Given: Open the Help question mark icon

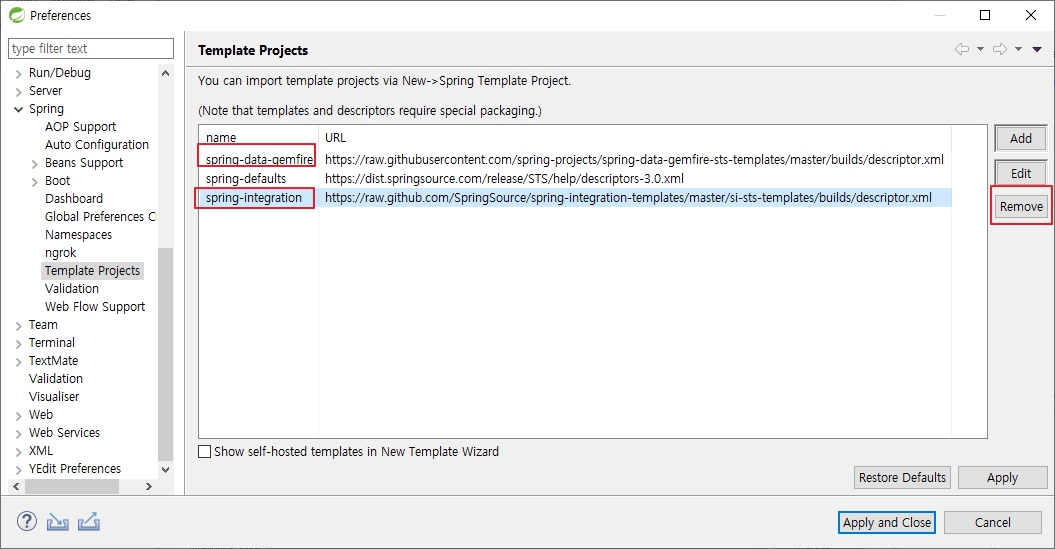Looking at the screenshot, I should (x=27, y=521).
